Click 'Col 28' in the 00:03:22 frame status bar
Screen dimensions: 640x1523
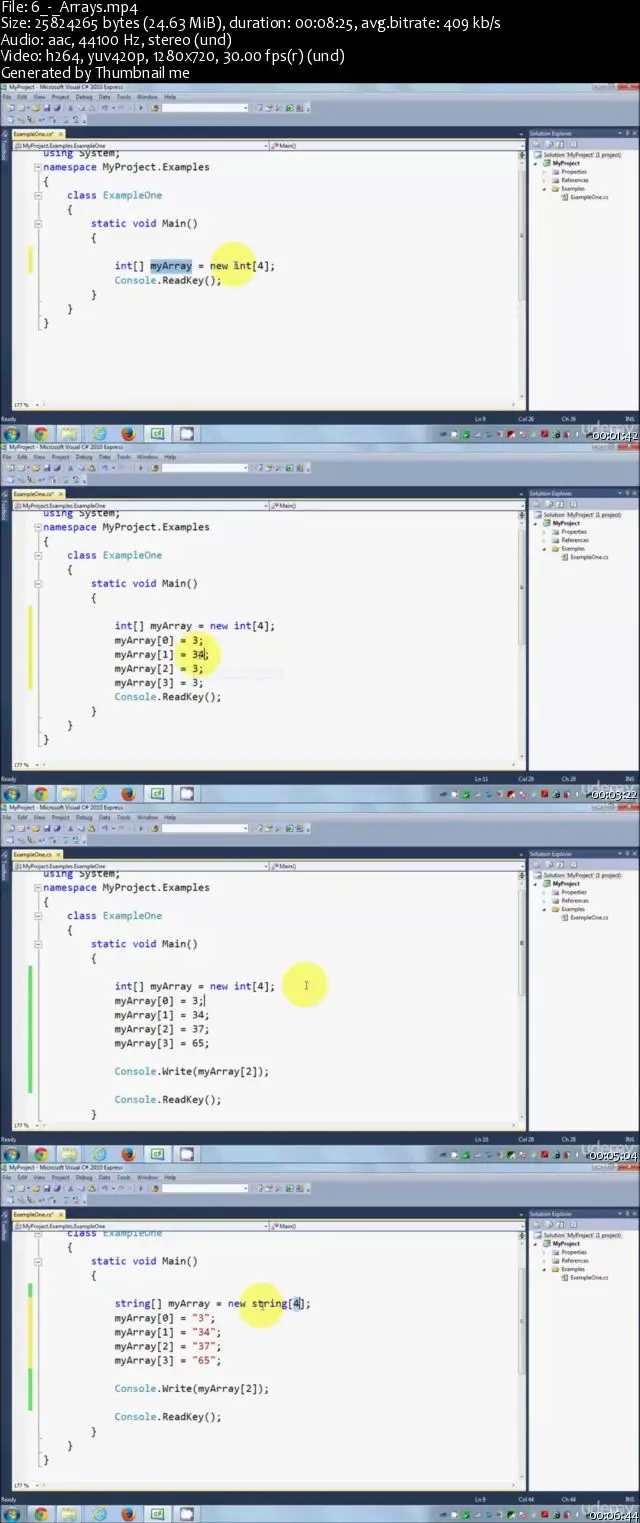(x=527, y=779)
